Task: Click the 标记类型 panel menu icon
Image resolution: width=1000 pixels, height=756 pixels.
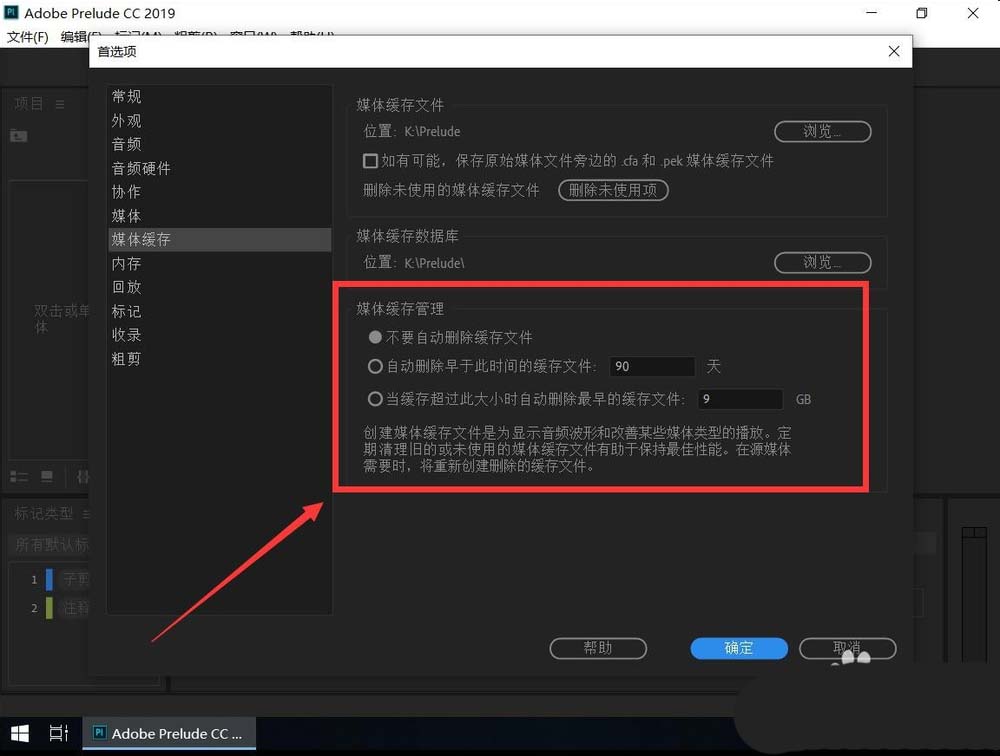Action: click(86, 513)
